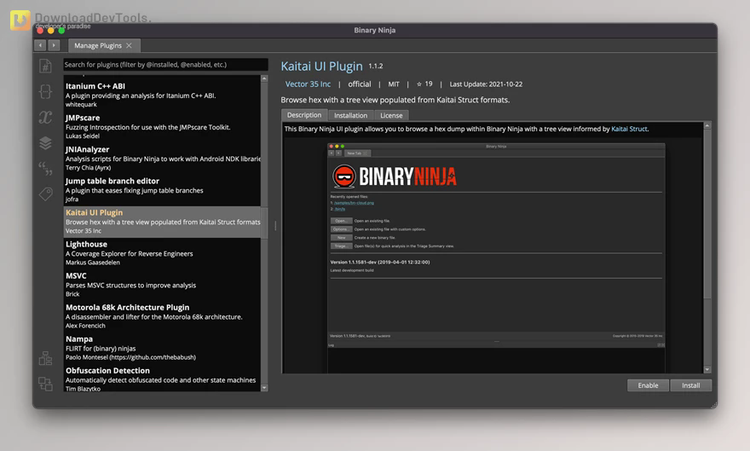The width and height of the screenshot is (750, 451).
Task: Focus the Search for plugins field
Action: tap(165, 65)
